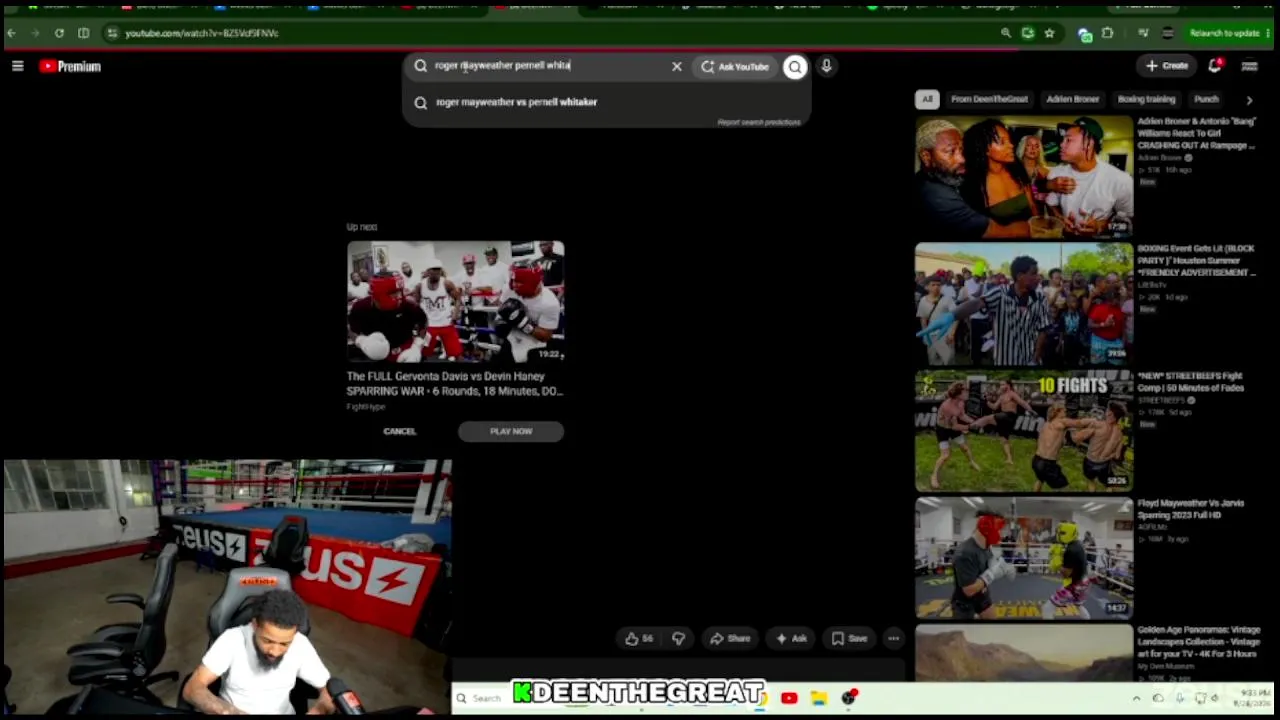Image resolution: width=1280 pixels, height=720 pixels.
Task: Show more filter chips with right chevron
Action: pos(1249,100)
